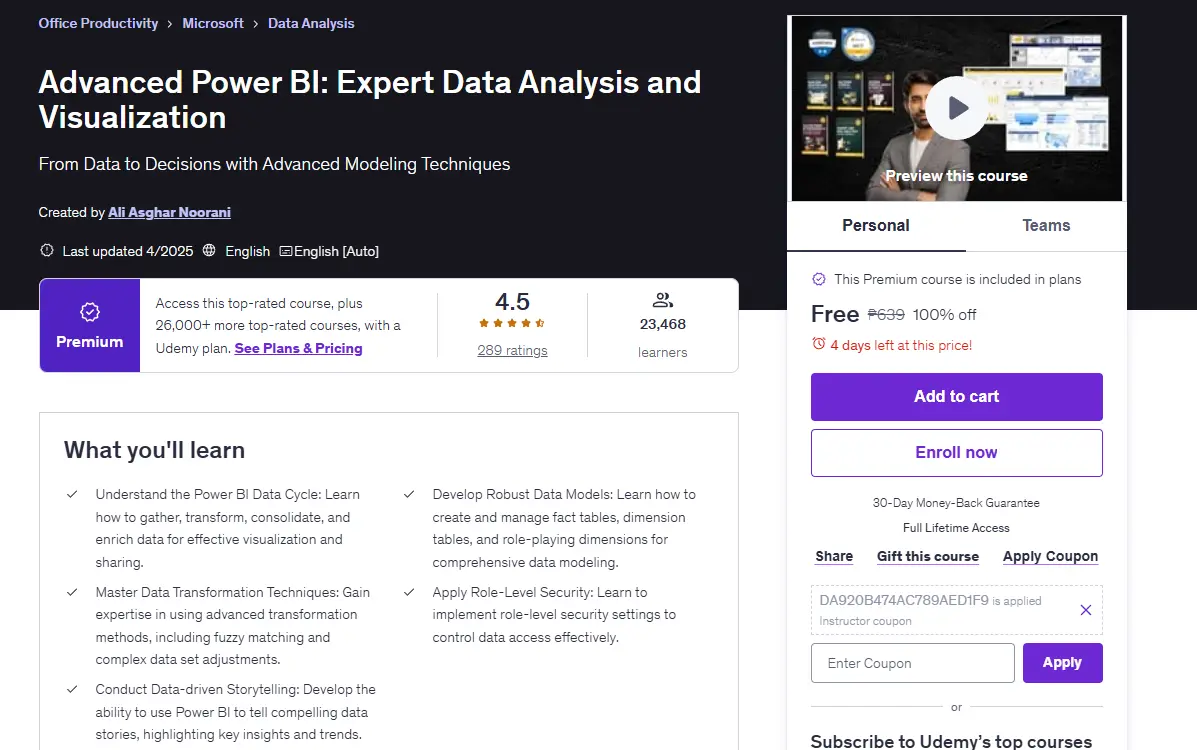Click the star rating icons
This screenshot has width=1197, height=750.
511,323
